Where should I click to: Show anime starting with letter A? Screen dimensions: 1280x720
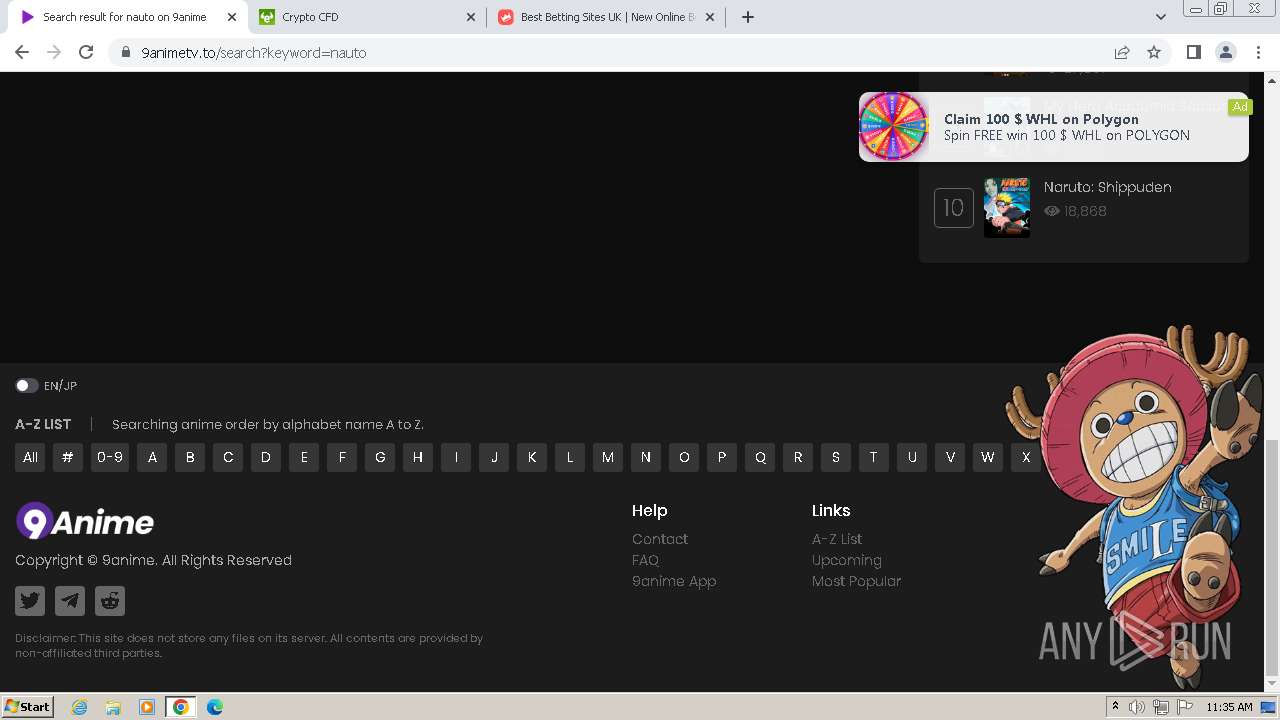[x=152, y=457]
